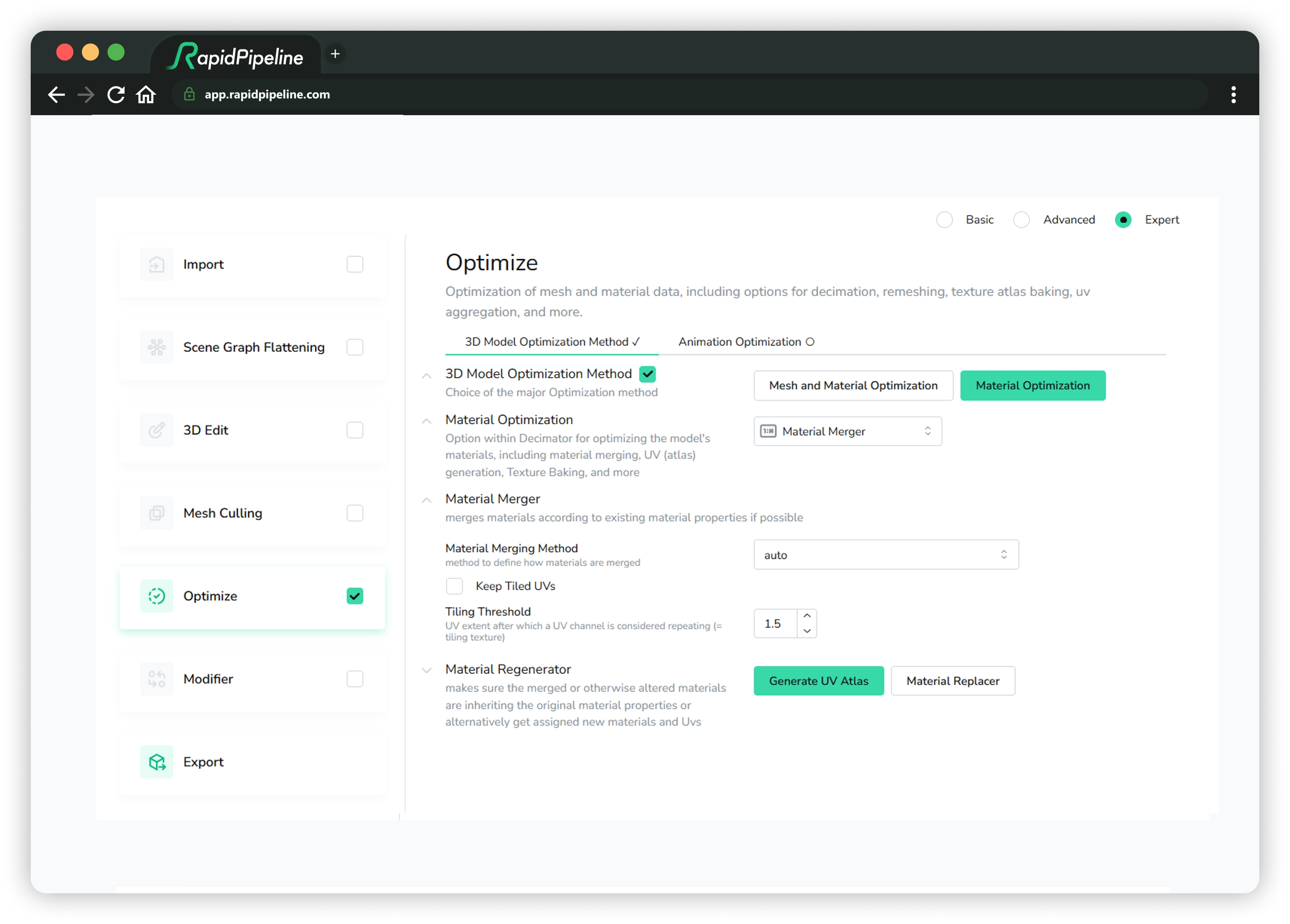Click the address bar padlock icon
Image resolution: width=1290 pixels, height=924 pixels.
point(189,94)
